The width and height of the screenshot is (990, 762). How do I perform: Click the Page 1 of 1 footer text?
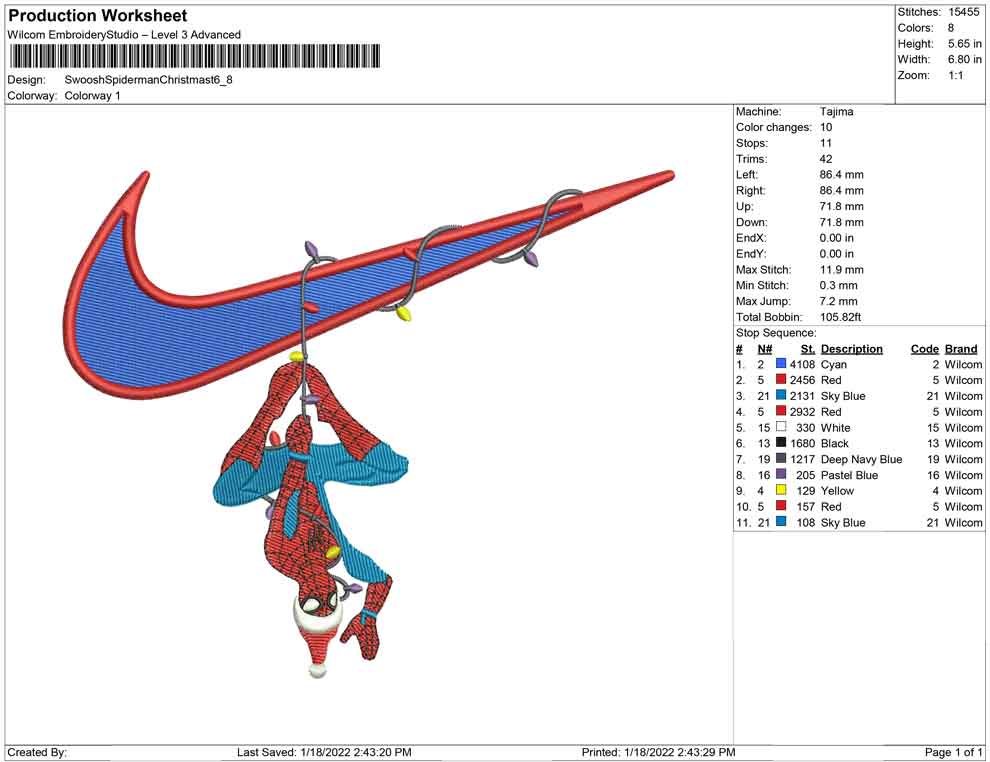pyautogui.click(x=954, y=752)
